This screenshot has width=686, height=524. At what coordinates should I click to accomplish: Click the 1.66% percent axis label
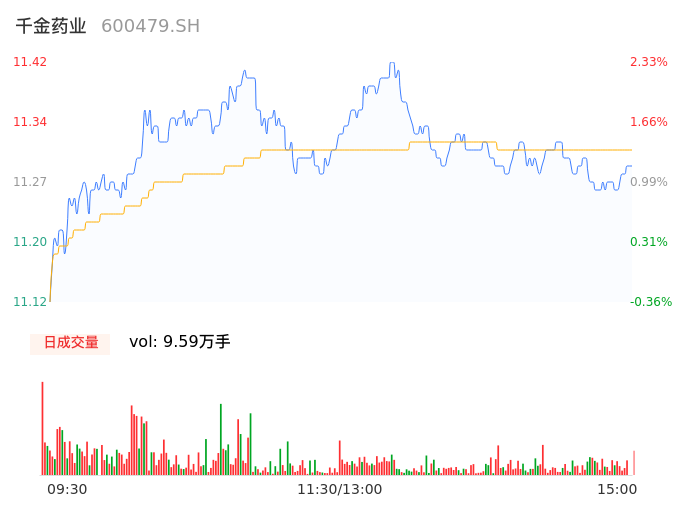(649, 122)
